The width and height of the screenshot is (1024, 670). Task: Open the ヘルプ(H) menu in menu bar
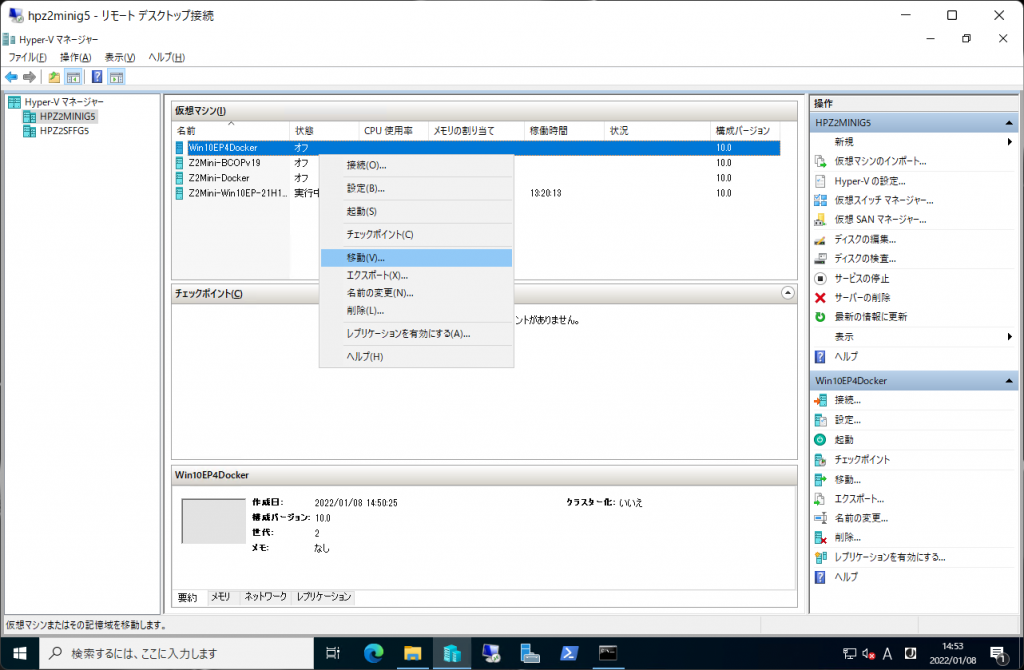166,57
